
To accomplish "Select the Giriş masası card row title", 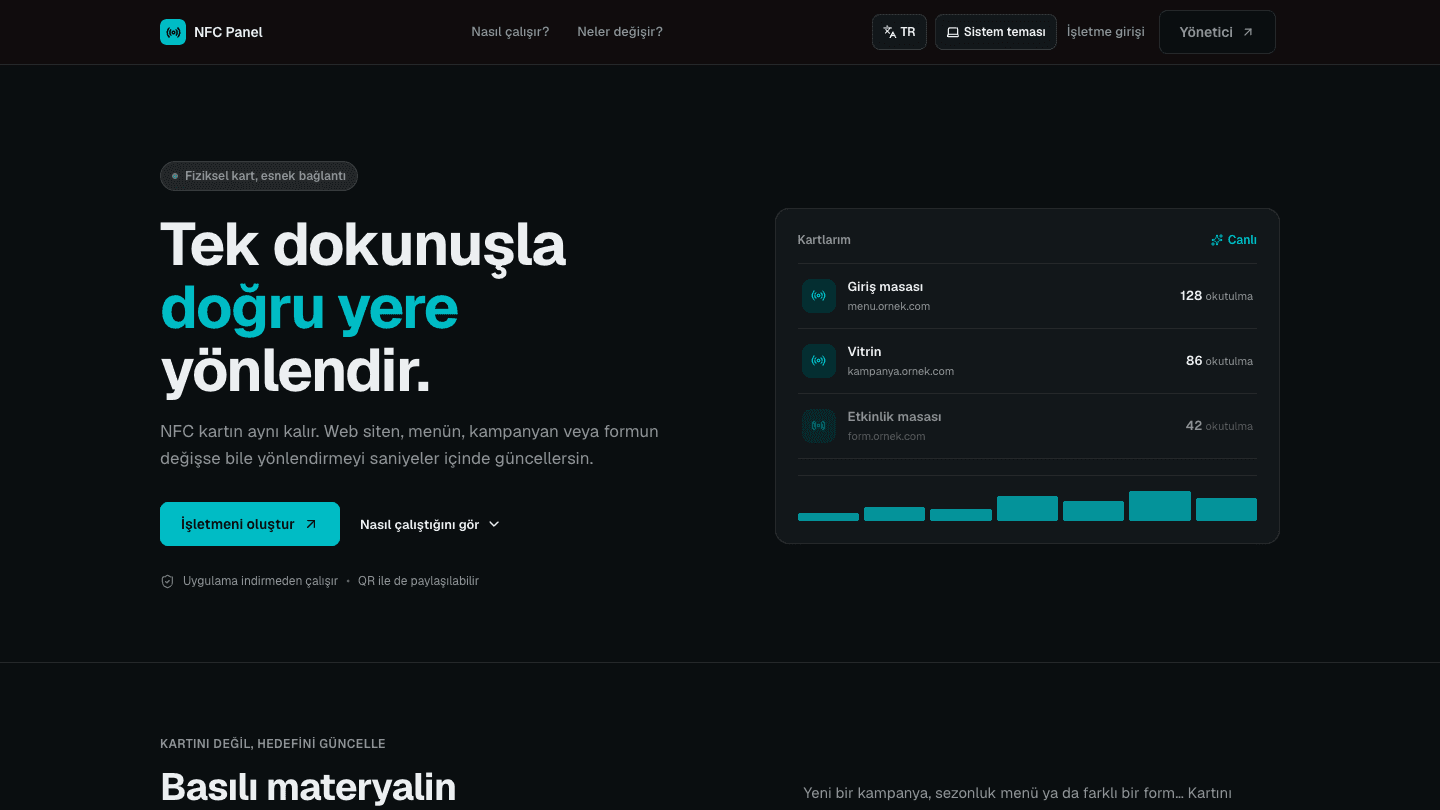I will click(885, 287).
